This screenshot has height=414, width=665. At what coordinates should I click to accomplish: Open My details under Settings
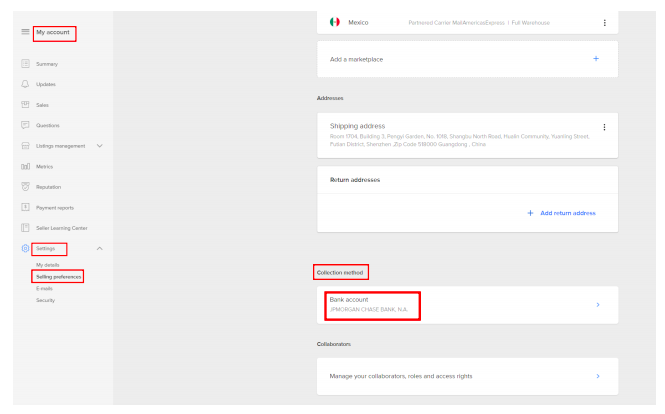point(48,265)
